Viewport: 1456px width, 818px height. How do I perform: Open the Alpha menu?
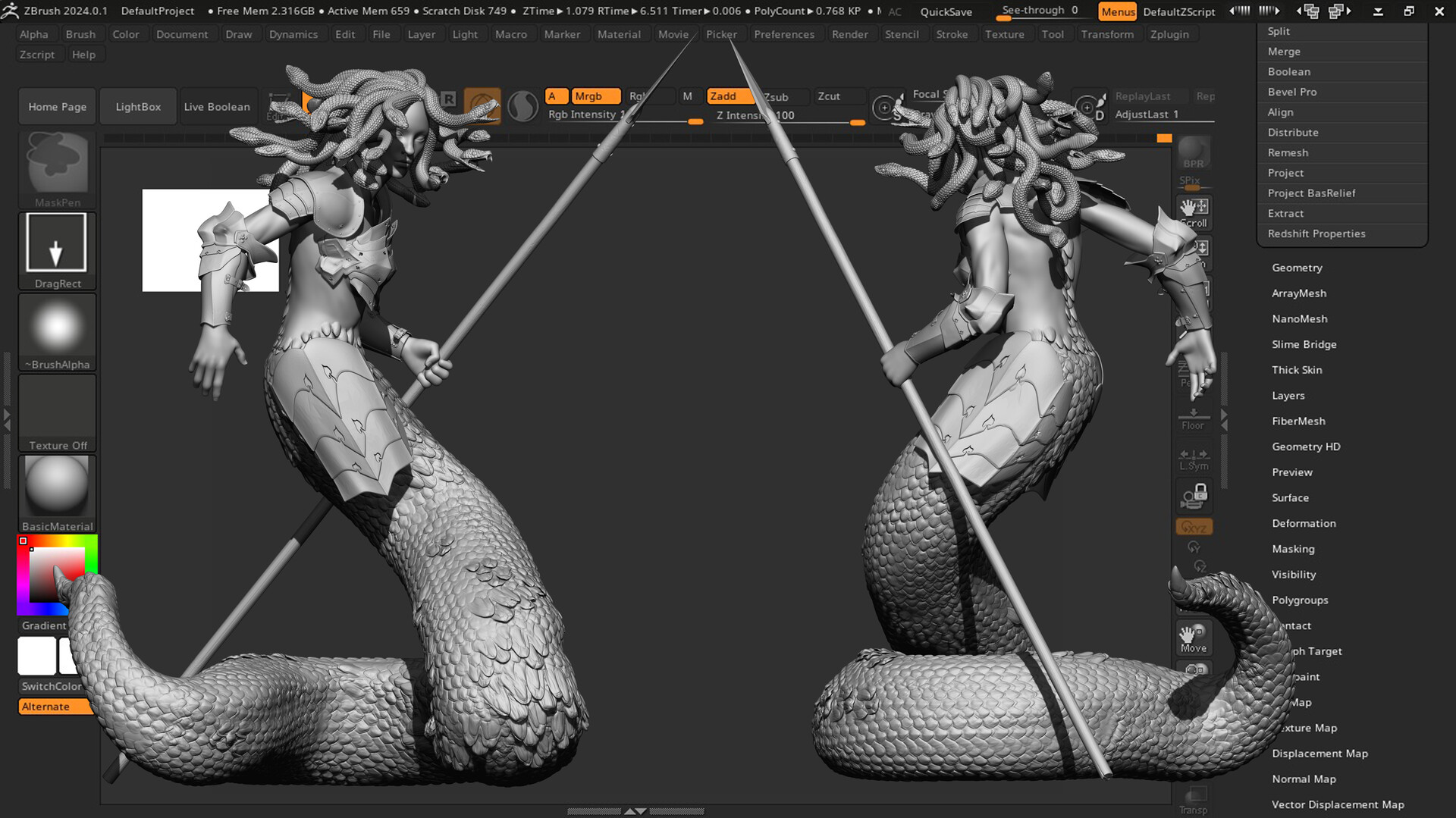[x=34, y=34]
